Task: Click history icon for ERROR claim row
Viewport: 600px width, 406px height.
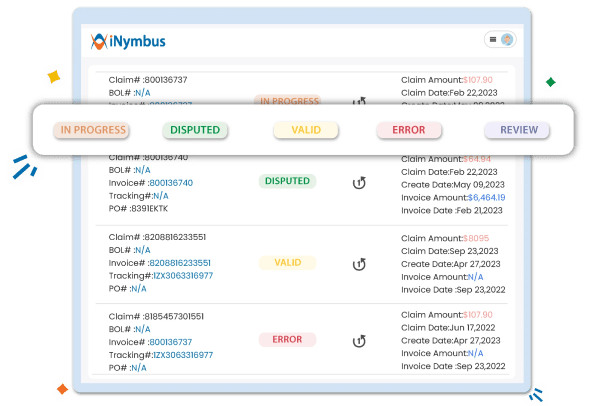Action: [359, 341]
